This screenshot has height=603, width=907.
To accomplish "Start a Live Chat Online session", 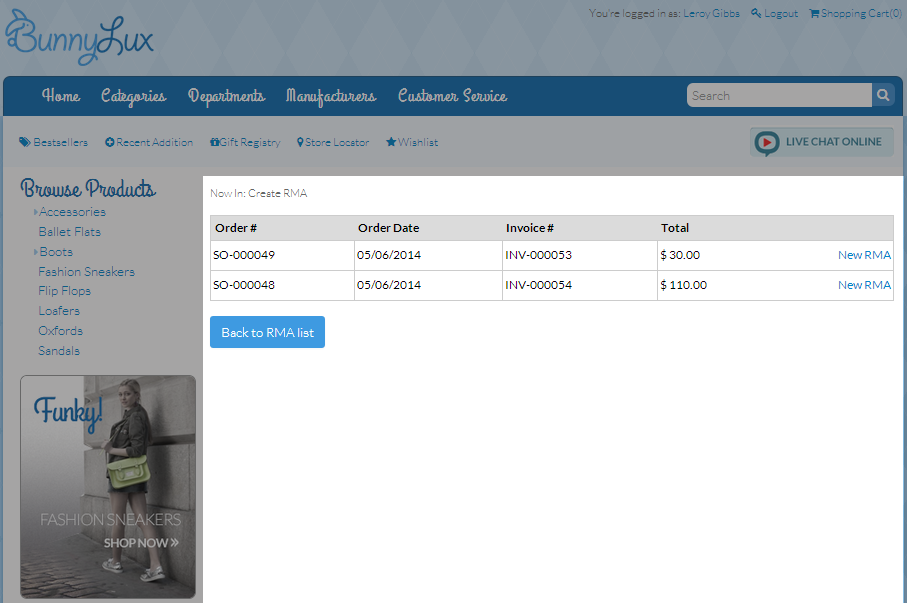I will [821, 142].
